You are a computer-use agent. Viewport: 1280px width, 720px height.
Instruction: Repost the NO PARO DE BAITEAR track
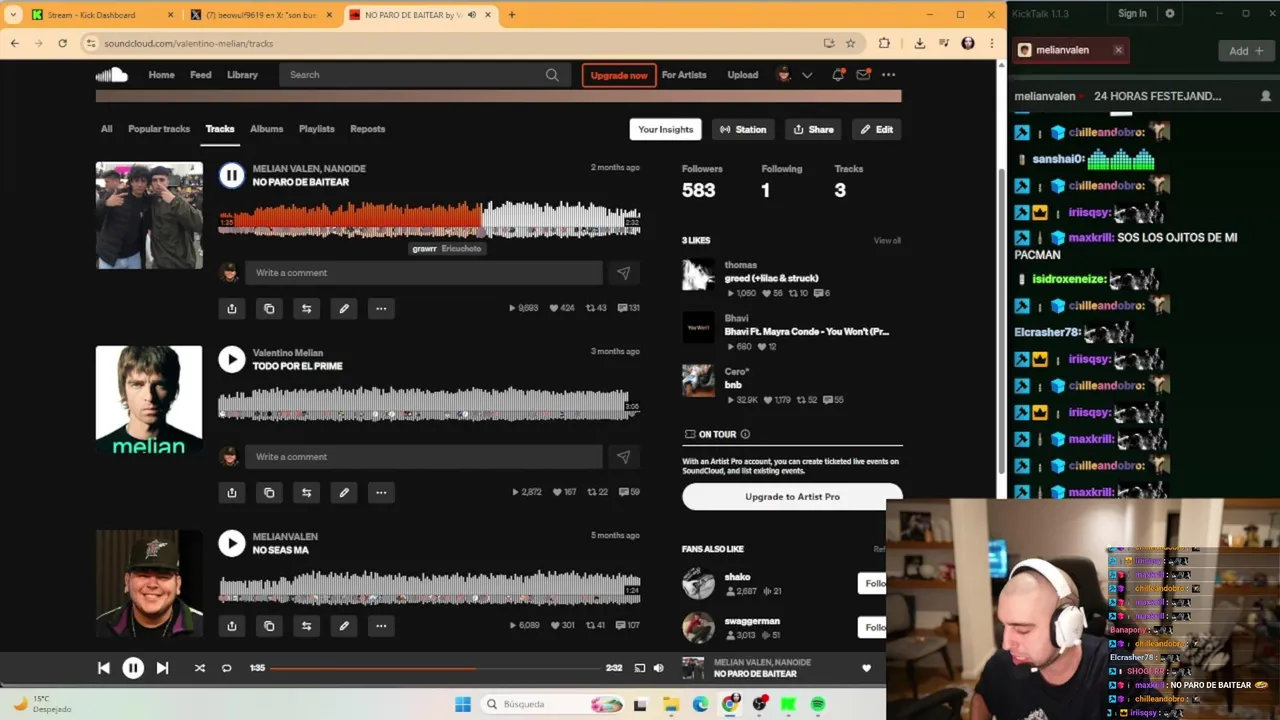(x=306, y=309)
